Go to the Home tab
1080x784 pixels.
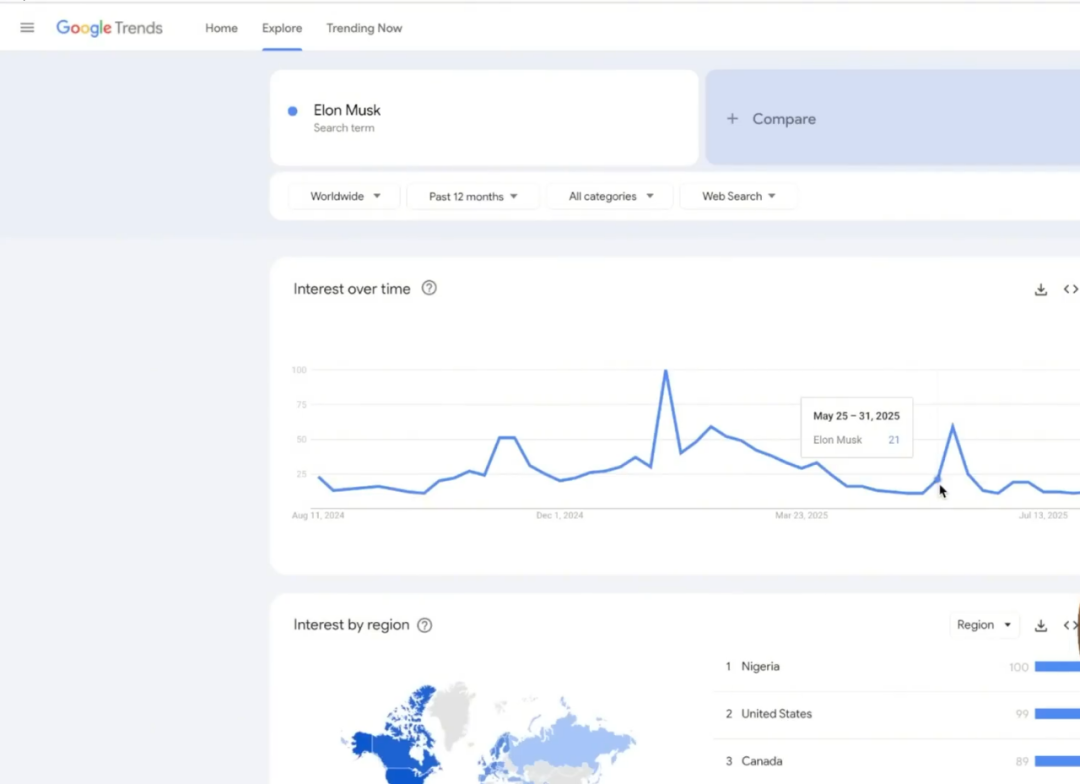pos(221,28)
